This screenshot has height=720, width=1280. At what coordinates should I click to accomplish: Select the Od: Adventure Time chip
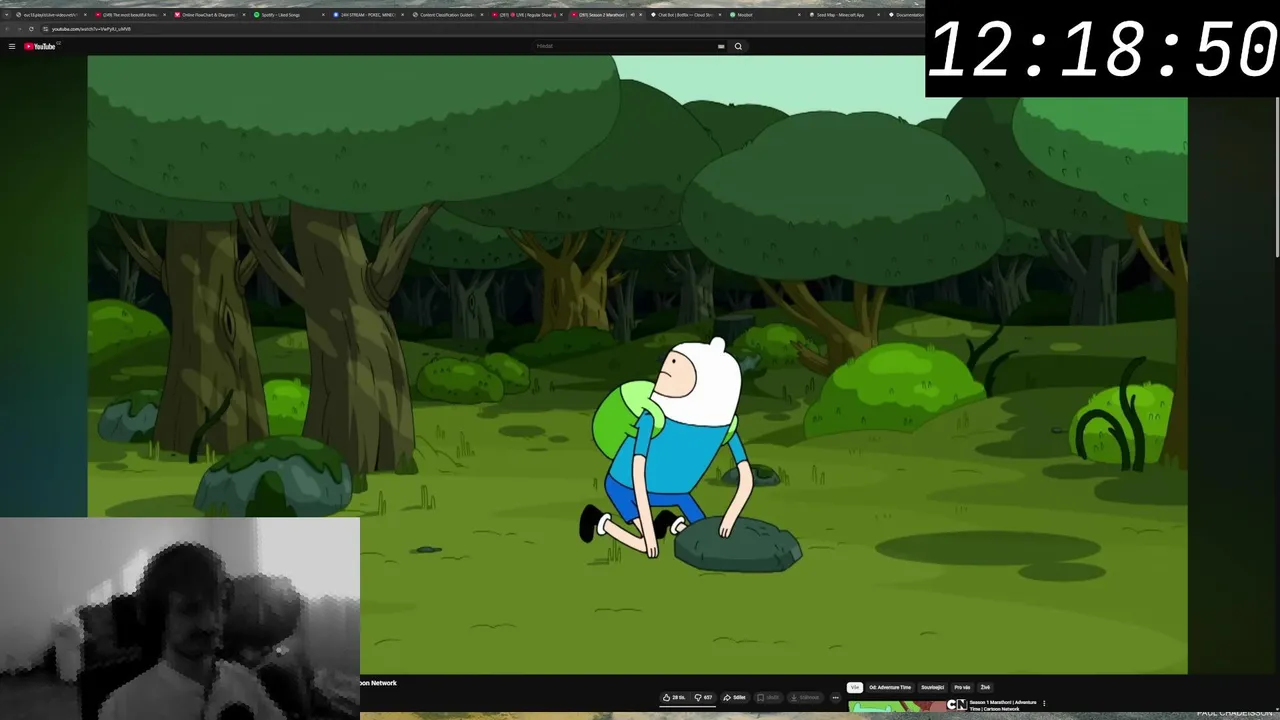(890, 687)
